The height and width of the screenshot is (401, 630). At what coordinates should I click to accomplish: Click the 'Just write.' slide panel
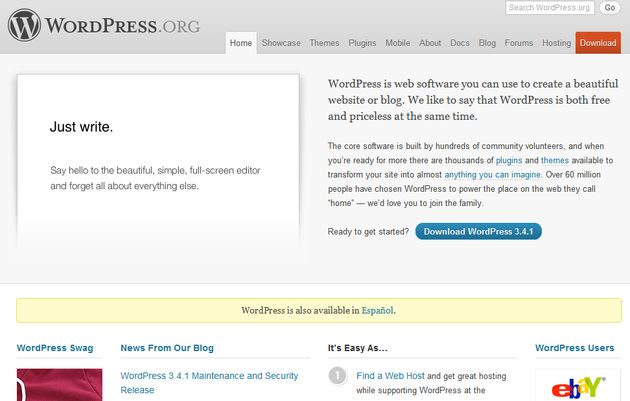pyautogui.click(x=158, y=160)
